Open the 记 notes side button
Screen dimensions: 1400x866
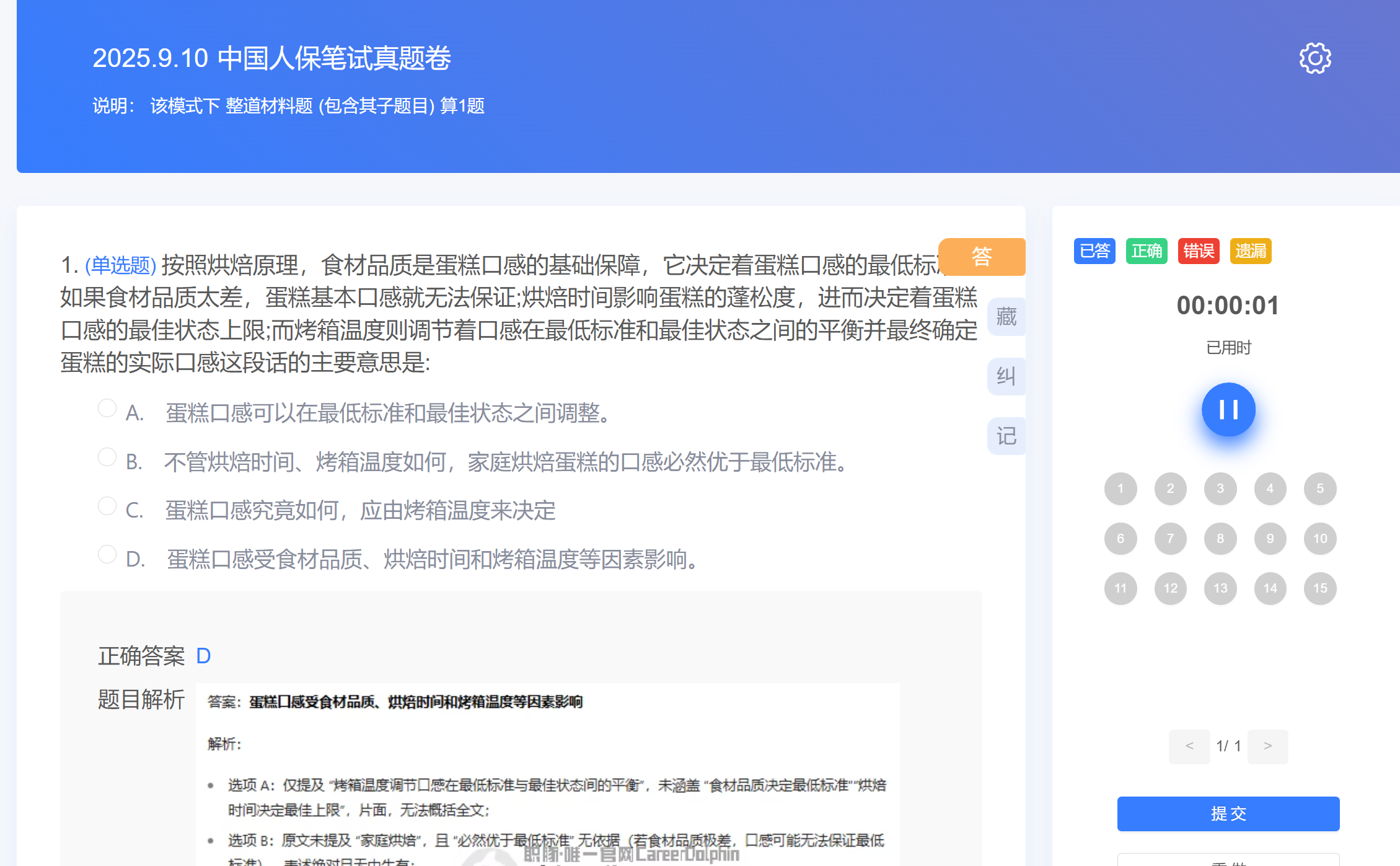coord(1006,436)
